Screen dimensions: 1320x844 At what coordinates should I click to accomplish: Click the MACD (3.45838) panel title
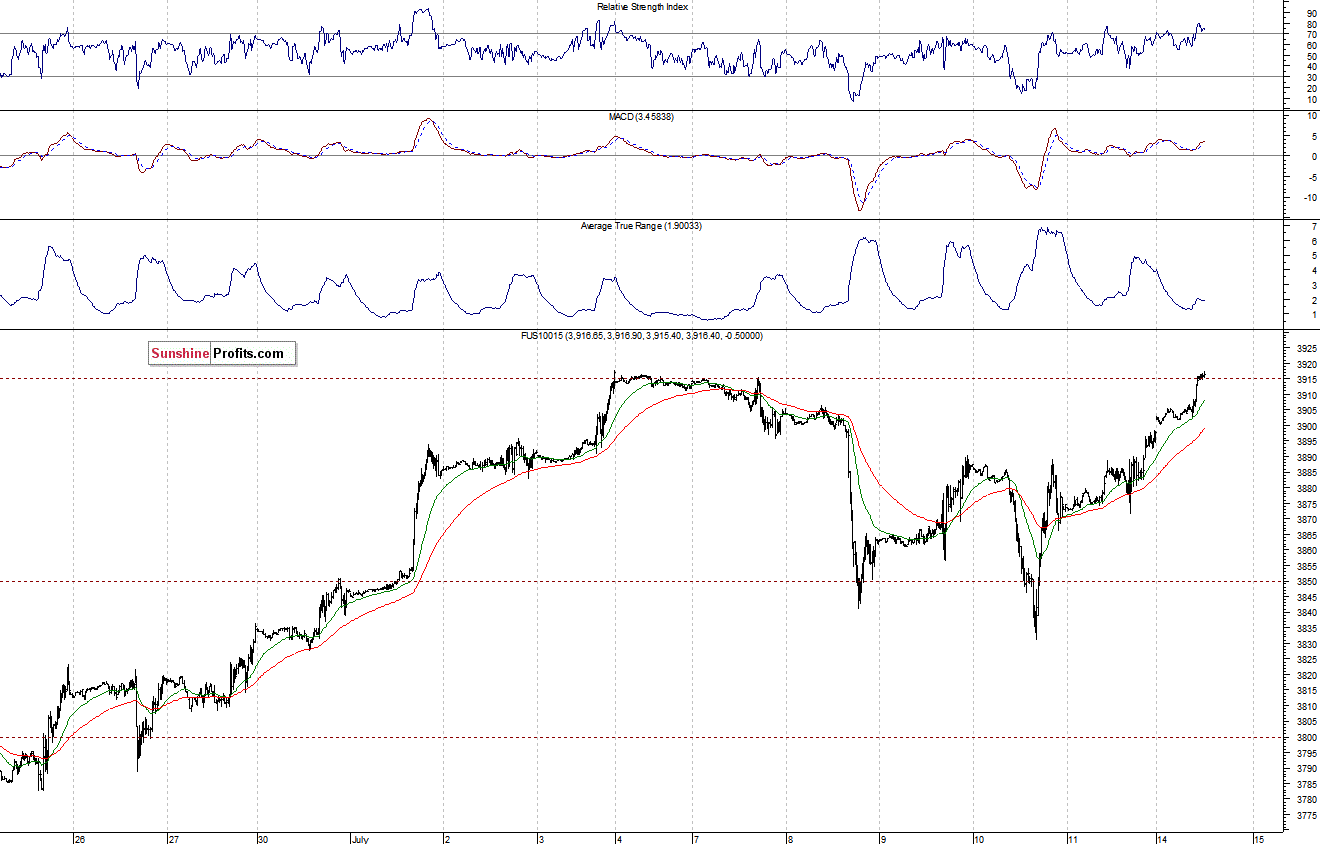pyautogui.click(x=641, y=117)
